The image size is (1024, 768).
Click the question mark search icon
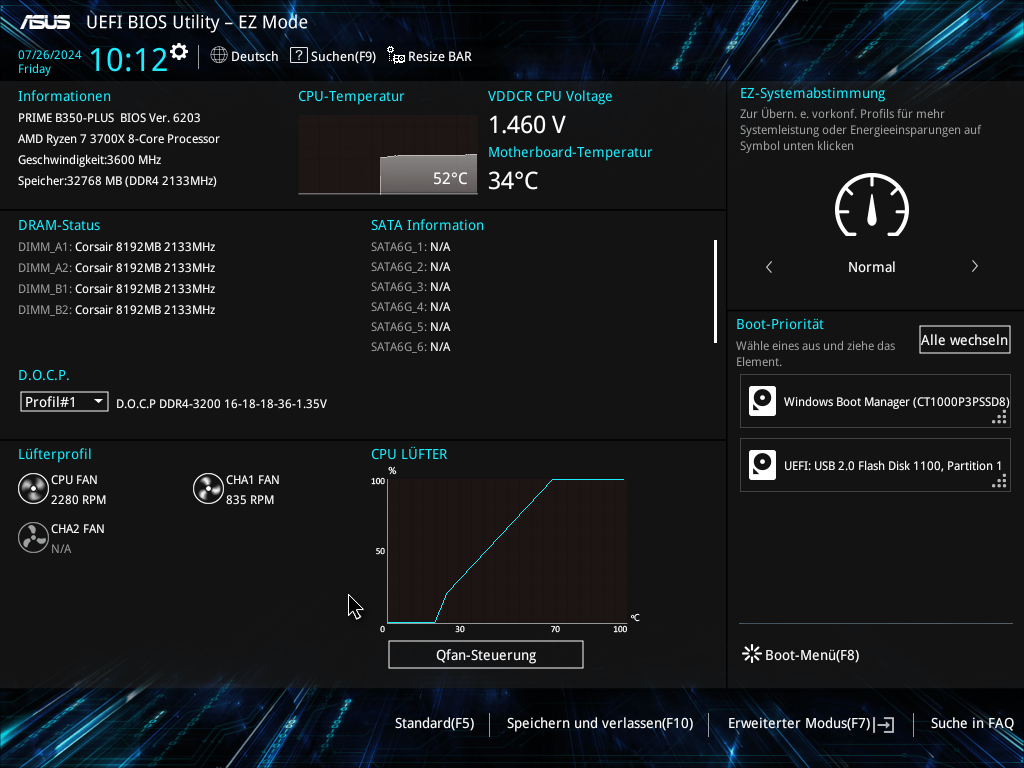(x=298, y=56)
